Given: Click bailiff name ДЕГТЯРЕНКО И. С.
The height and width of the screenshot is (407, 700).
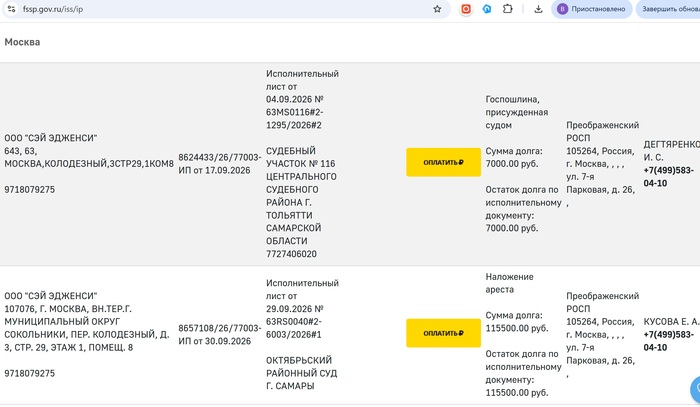Looking at the screenshot, I should click(x=671, y=151).
